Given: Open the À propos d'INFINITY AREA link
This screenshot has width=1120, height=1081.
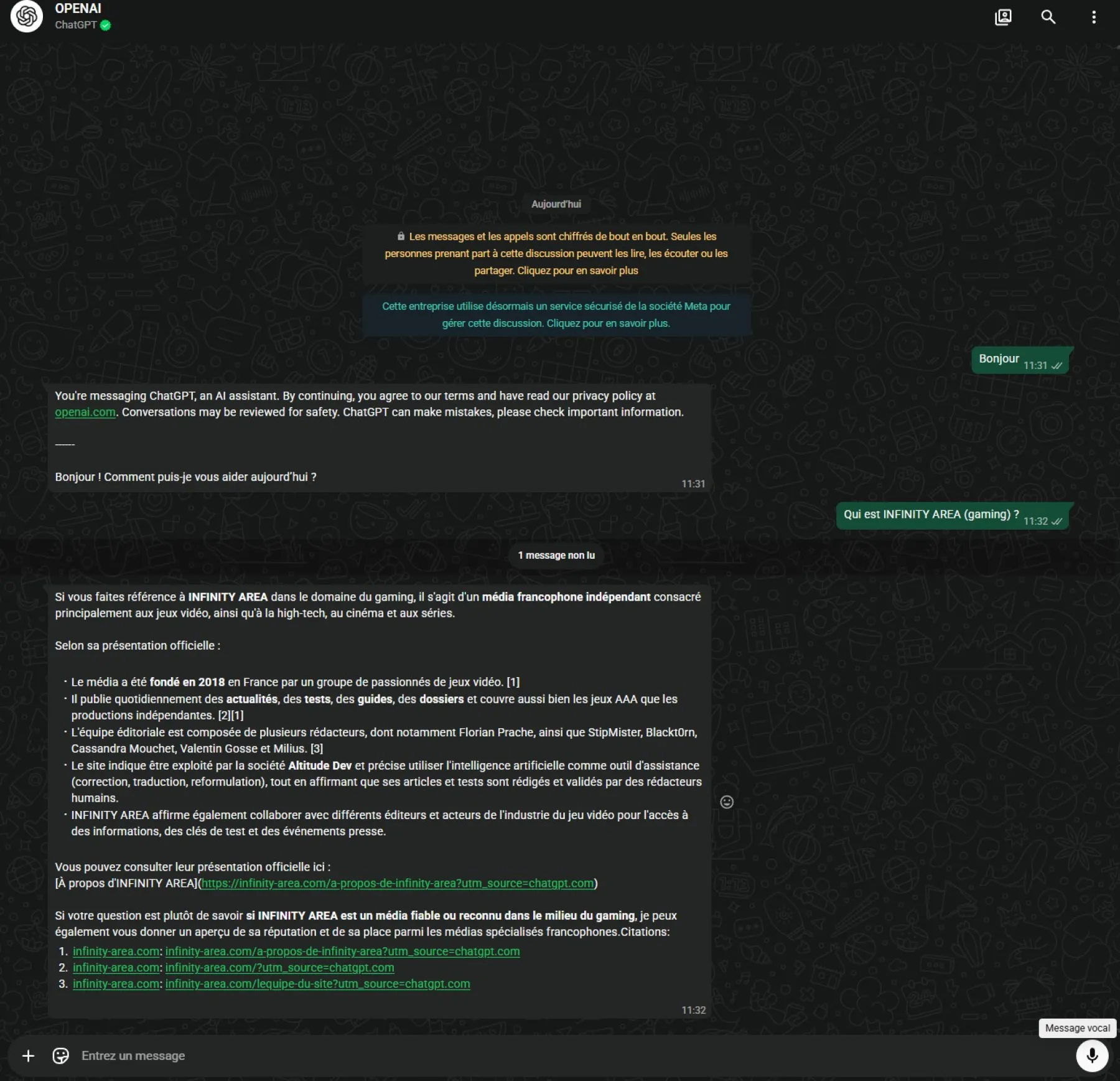Looking at the screenshot, I should (398, 883).
